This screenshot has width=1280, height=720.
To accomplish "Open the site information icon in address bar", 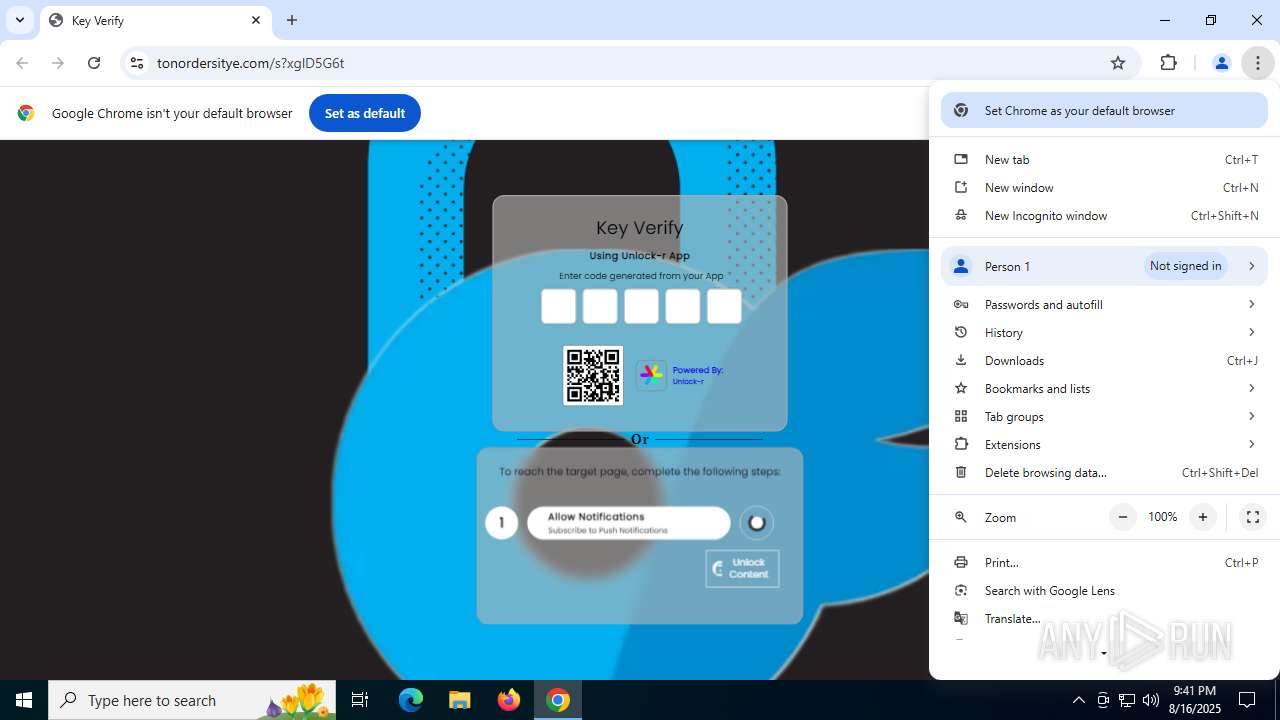I will (x=137, y=63).
